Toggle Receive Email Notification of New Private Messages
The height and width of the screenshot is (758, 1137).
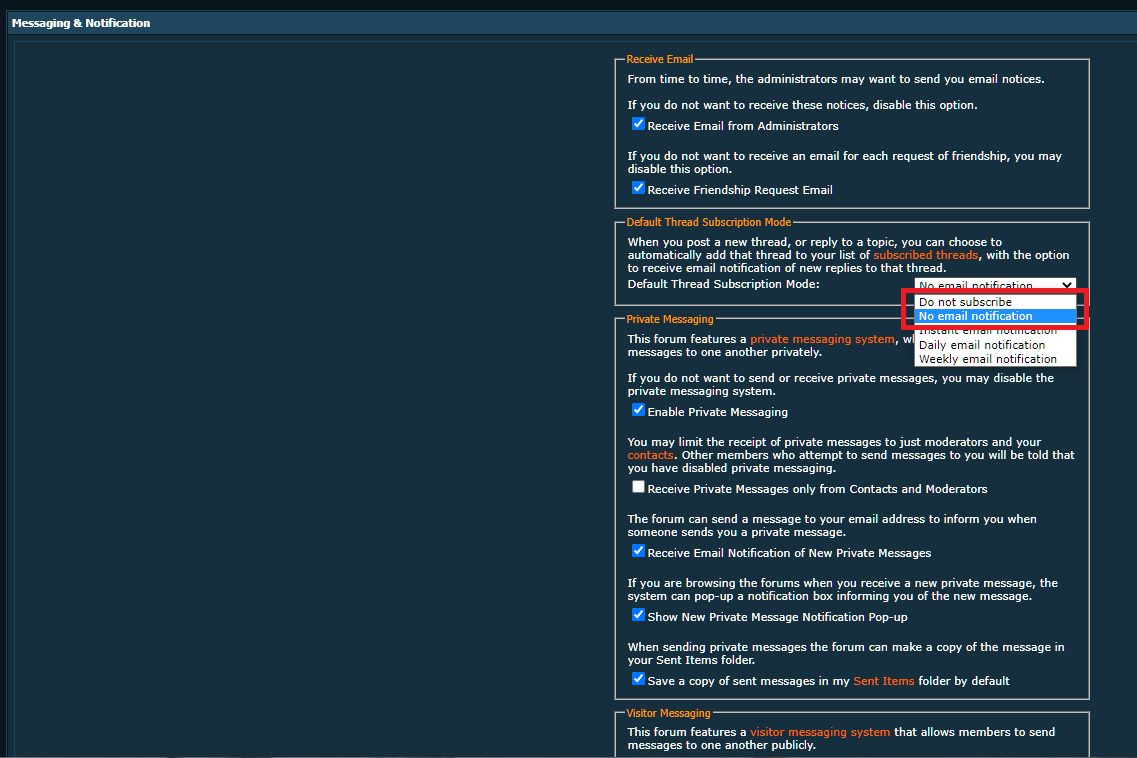point(638,552)
